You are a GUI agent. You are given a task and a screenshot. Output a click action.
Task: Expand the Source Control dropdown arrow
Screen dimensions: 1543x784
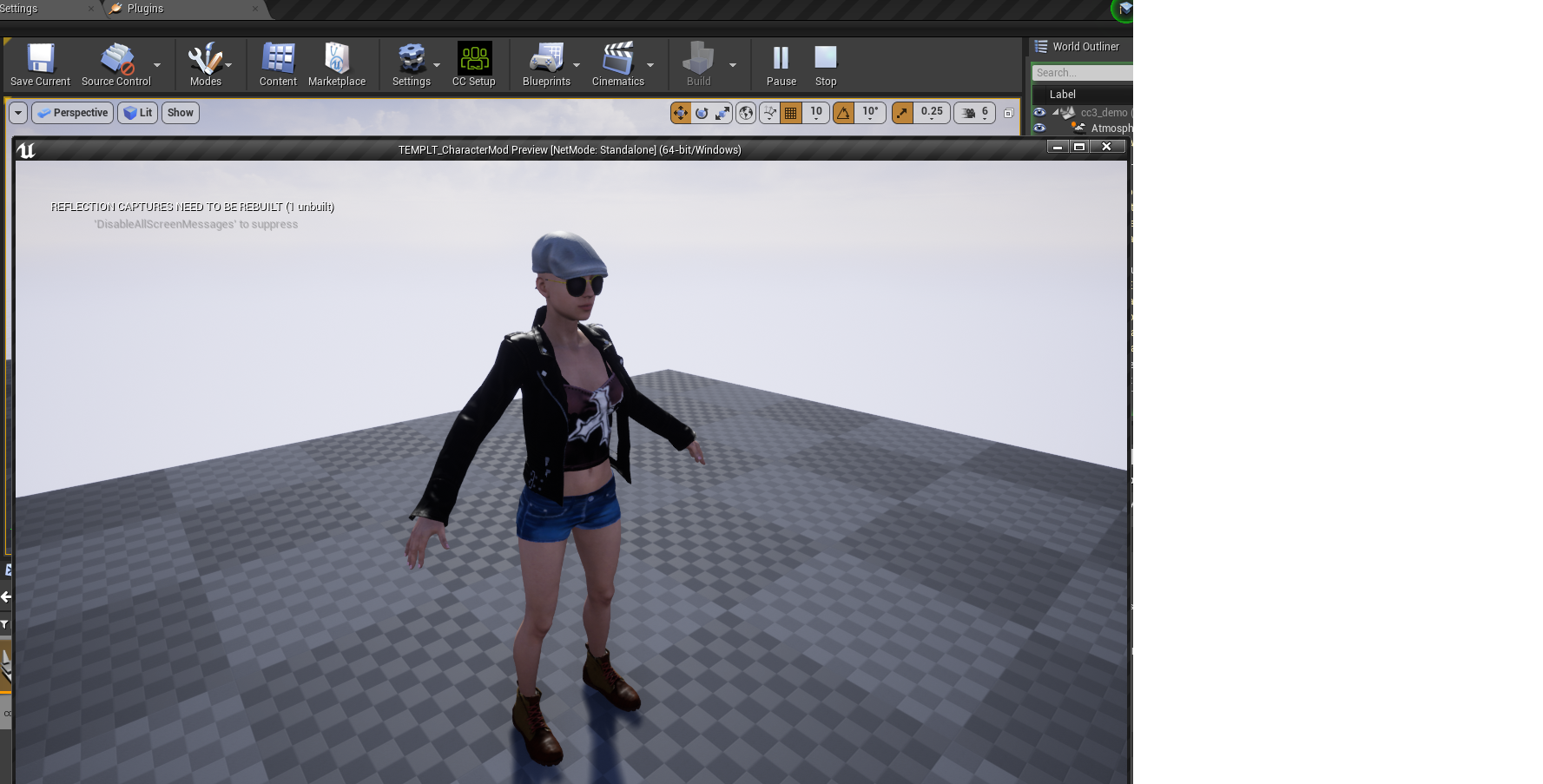pyautogui.click(x=157, y=65)
